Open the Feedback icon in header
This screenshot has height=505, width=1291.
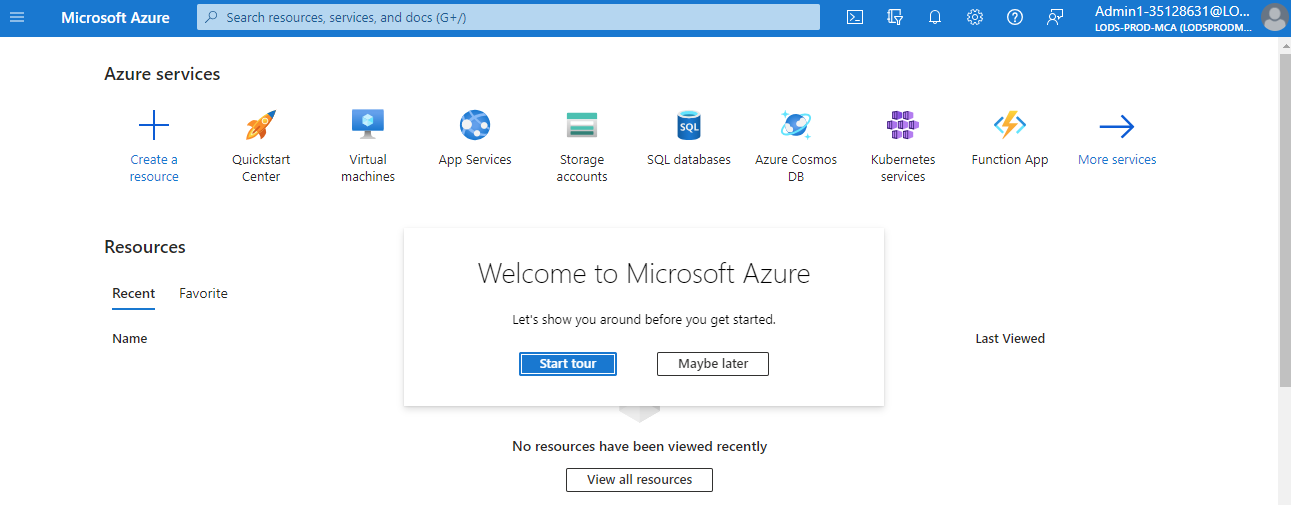1055,17
